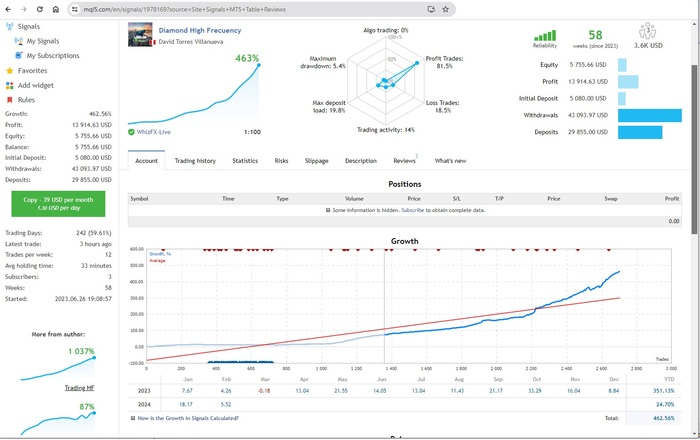Click the Withdrawals bar 43 093.97 USD
Screen dimensions: 700x440
point(650,115)
